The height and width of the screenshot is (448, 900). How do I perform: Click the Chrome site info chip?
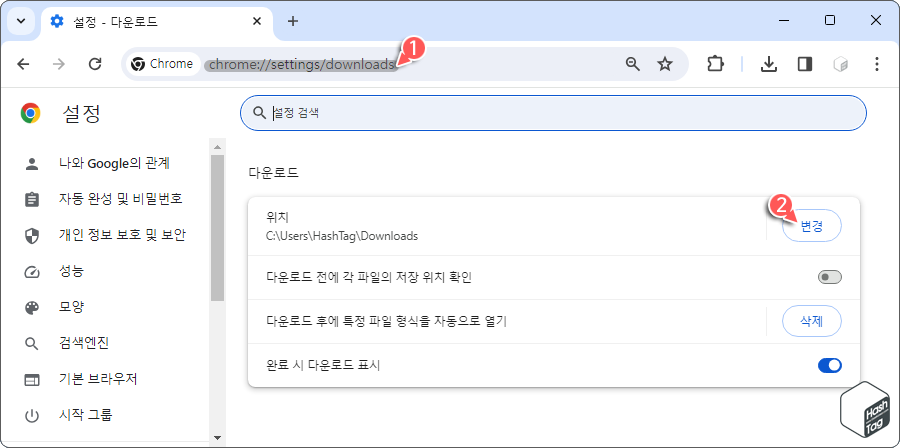coord(162,64)
